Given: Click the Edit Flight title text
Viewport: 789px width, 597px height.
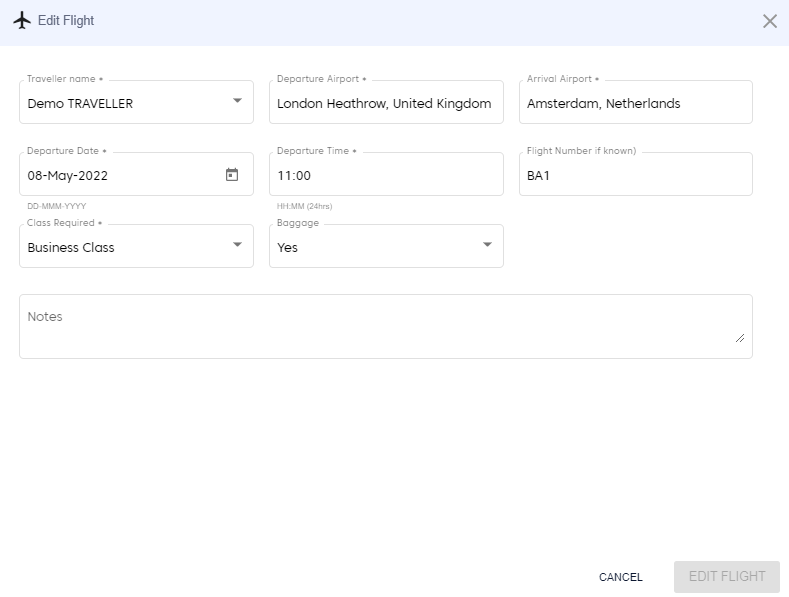Looking at the screenshot, I should coord(66,21).
